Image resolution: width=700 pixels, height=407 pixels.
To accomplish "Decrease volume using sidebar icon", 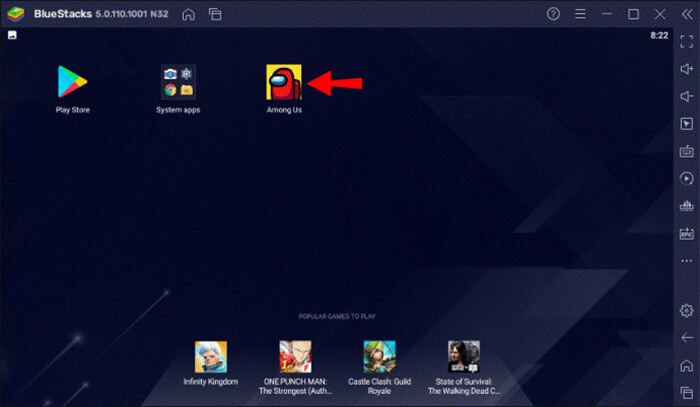I will (686, 96).
